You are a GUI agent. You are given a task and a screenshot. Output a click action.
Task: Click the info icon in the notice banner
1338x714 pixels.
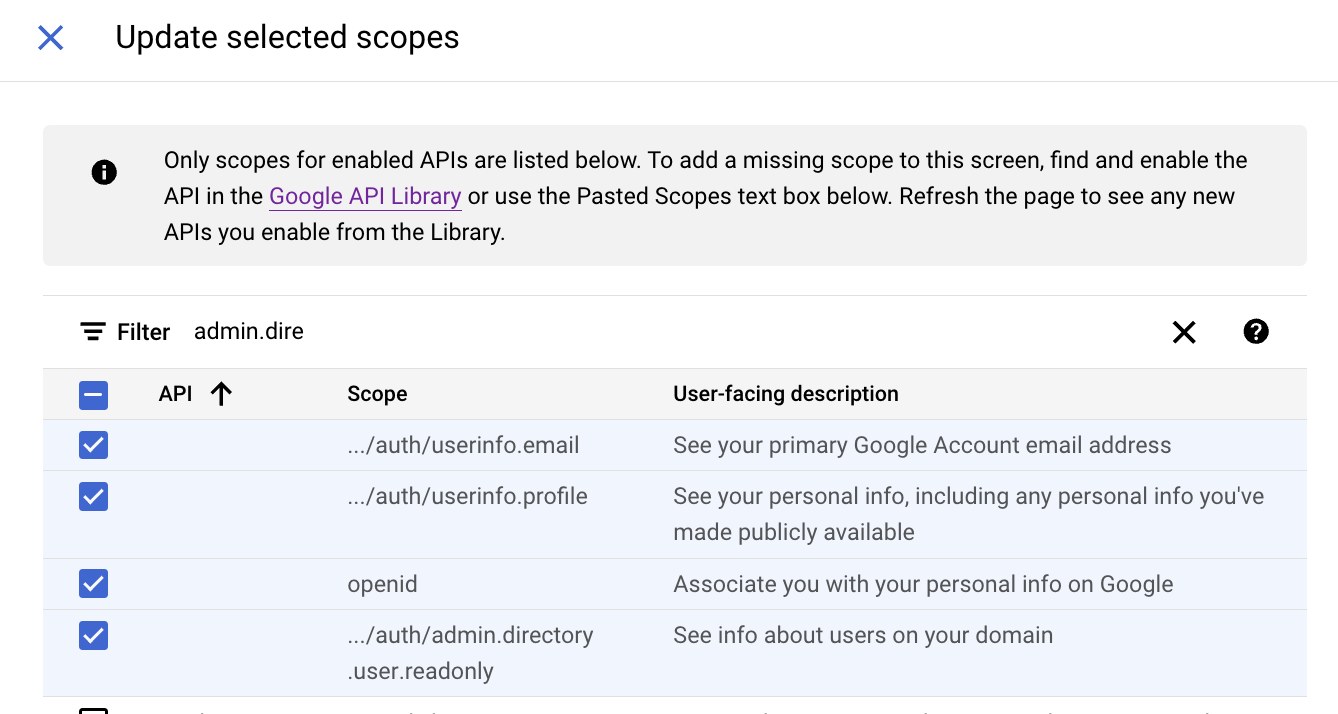(x=104, y=172)
